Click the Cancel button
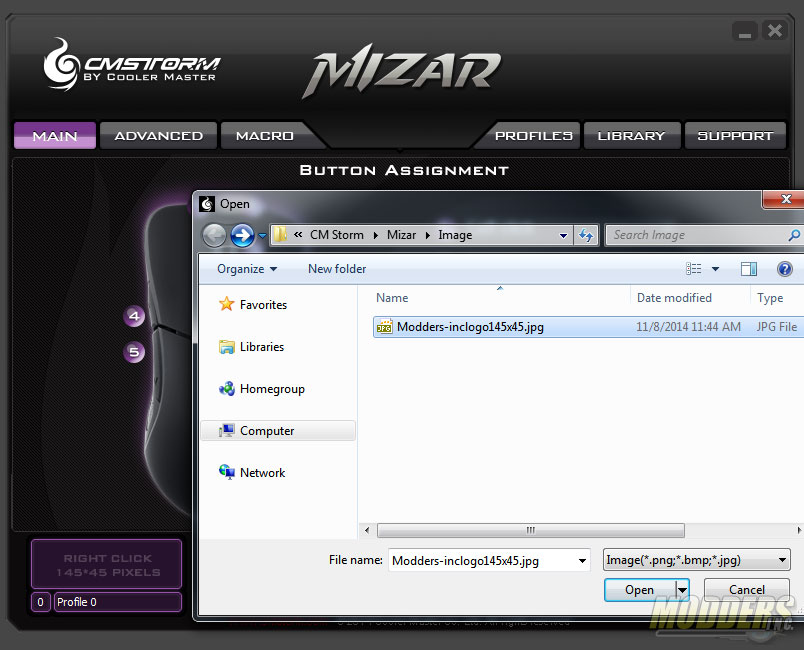The image size is (804, 650). point(747,590)
